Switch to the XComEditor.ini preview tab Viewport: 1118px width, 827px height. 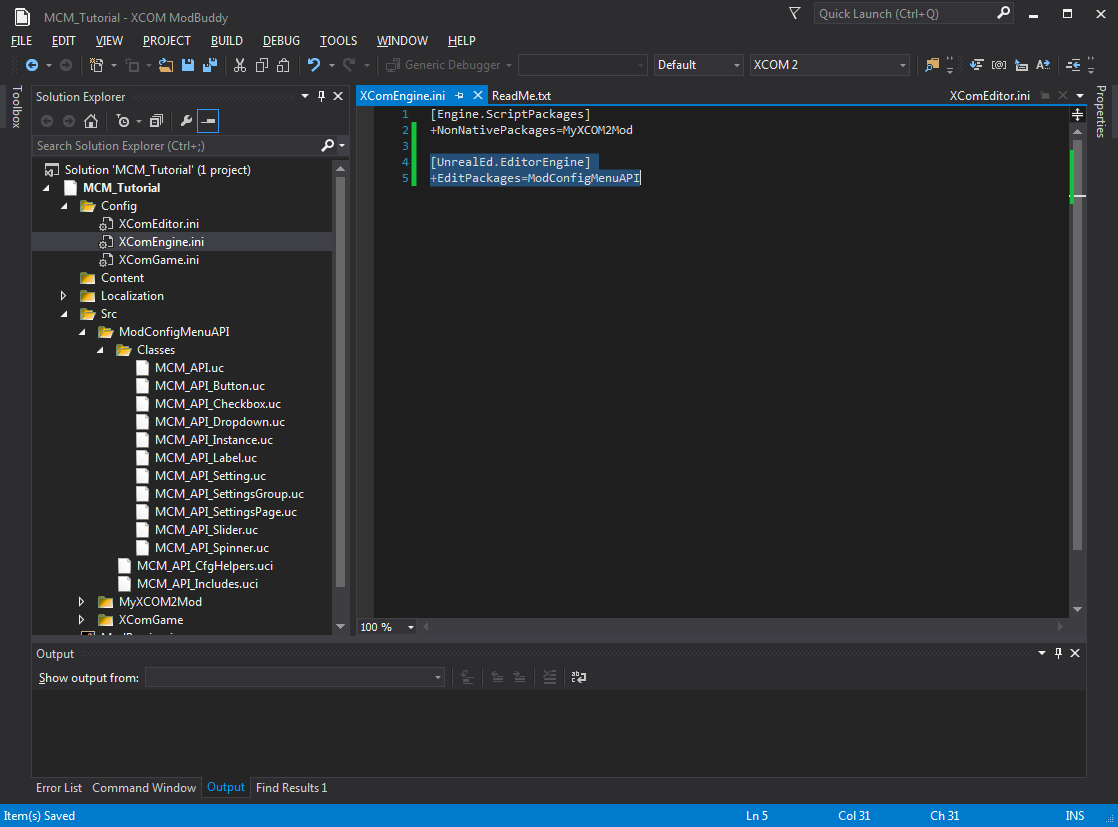[990, 96]
